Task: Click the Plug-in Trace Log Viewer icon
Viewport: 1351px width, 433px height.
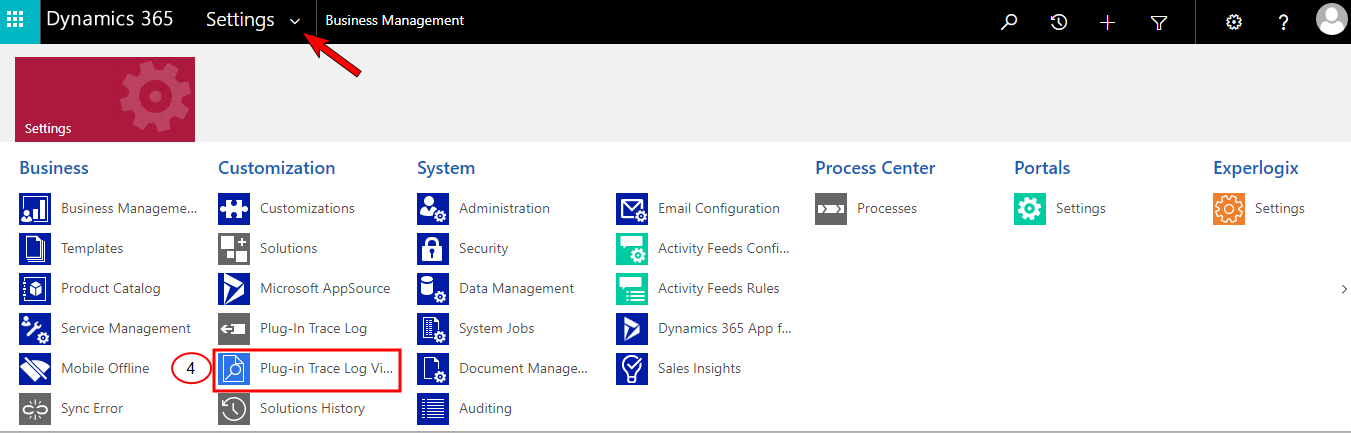Action: [x=234, y=369]
